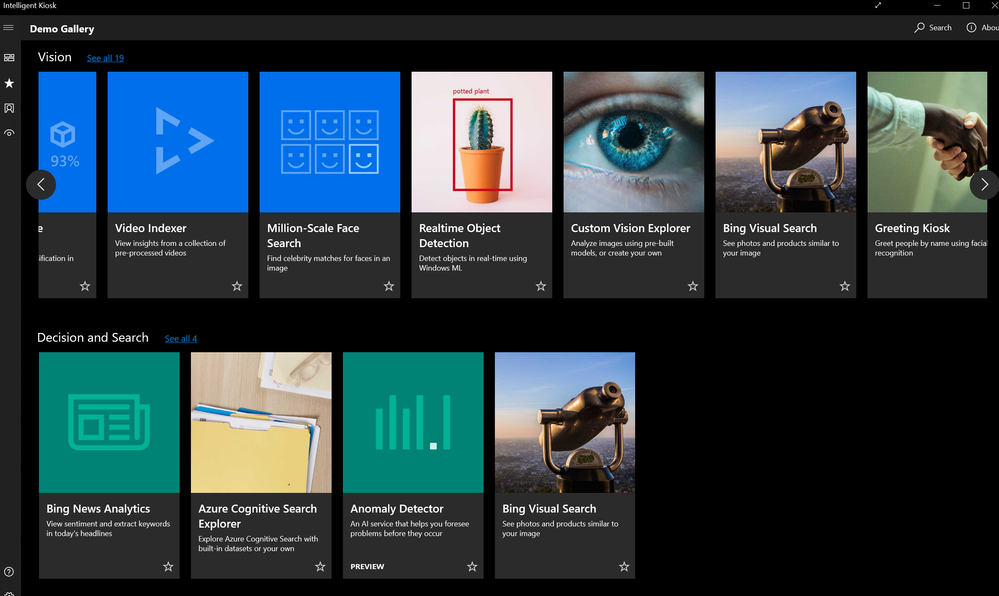Click the PREVIEW label on Anomaly Detector

(367, 566)
